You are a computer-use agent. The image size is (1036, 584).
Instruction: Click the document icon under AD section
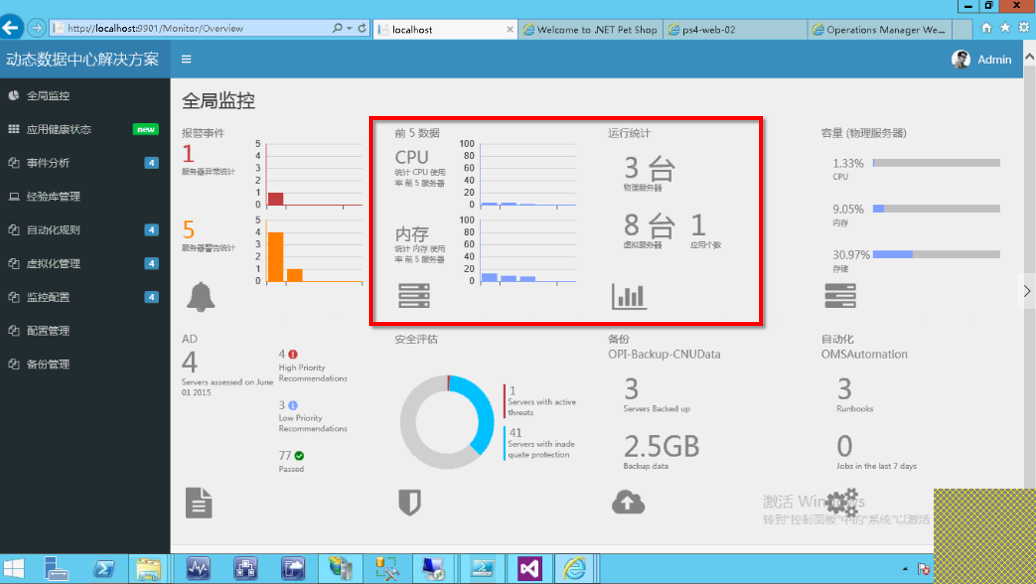[199, 502]
